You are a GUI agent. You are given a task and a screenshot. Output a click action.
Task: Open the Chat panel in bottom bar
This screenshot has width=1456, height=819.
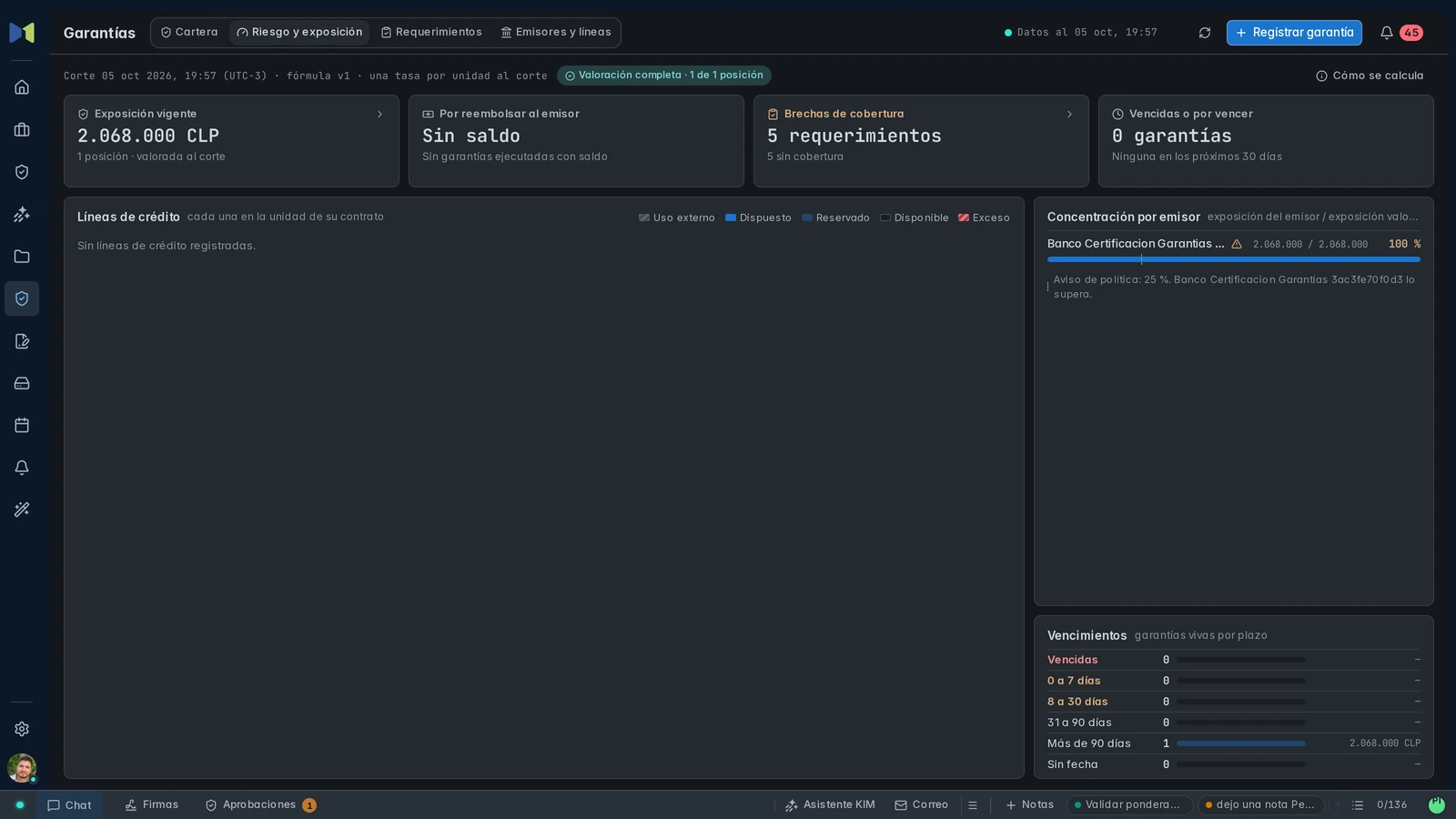tap(69, 805)
